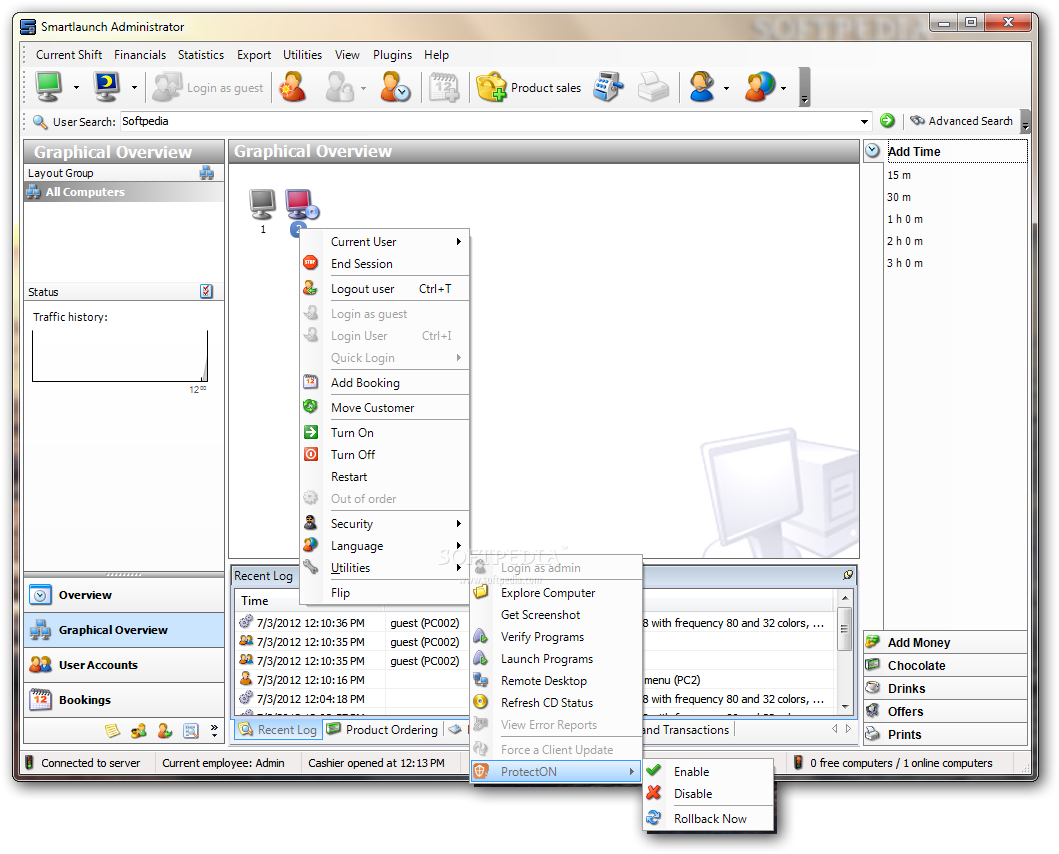Open the Bookings sidebar section
Viewport: 1059px width, 854px height.
124,700
